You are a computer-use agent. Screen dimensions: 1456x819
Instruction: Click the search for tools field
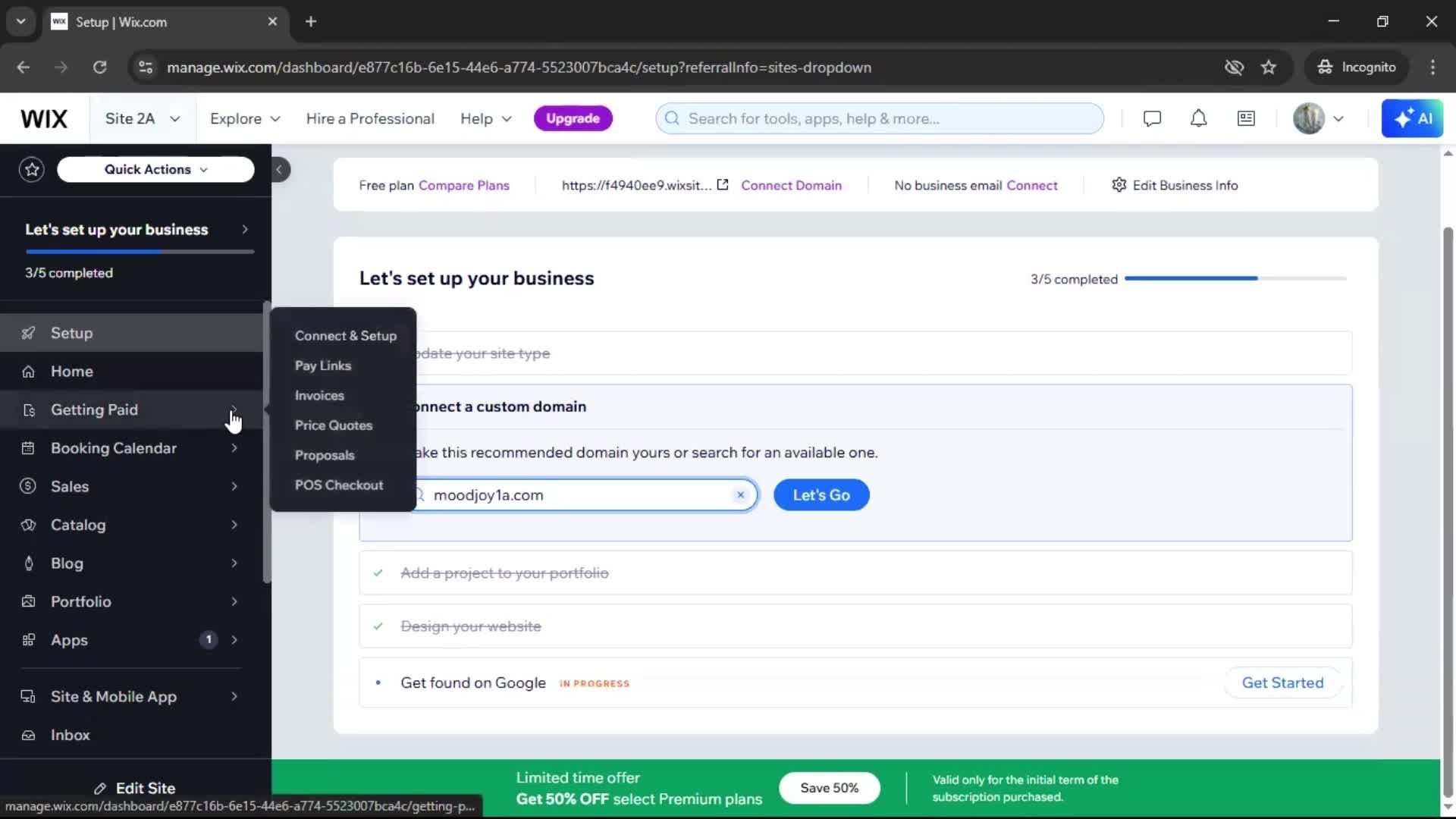click(880, 118)
